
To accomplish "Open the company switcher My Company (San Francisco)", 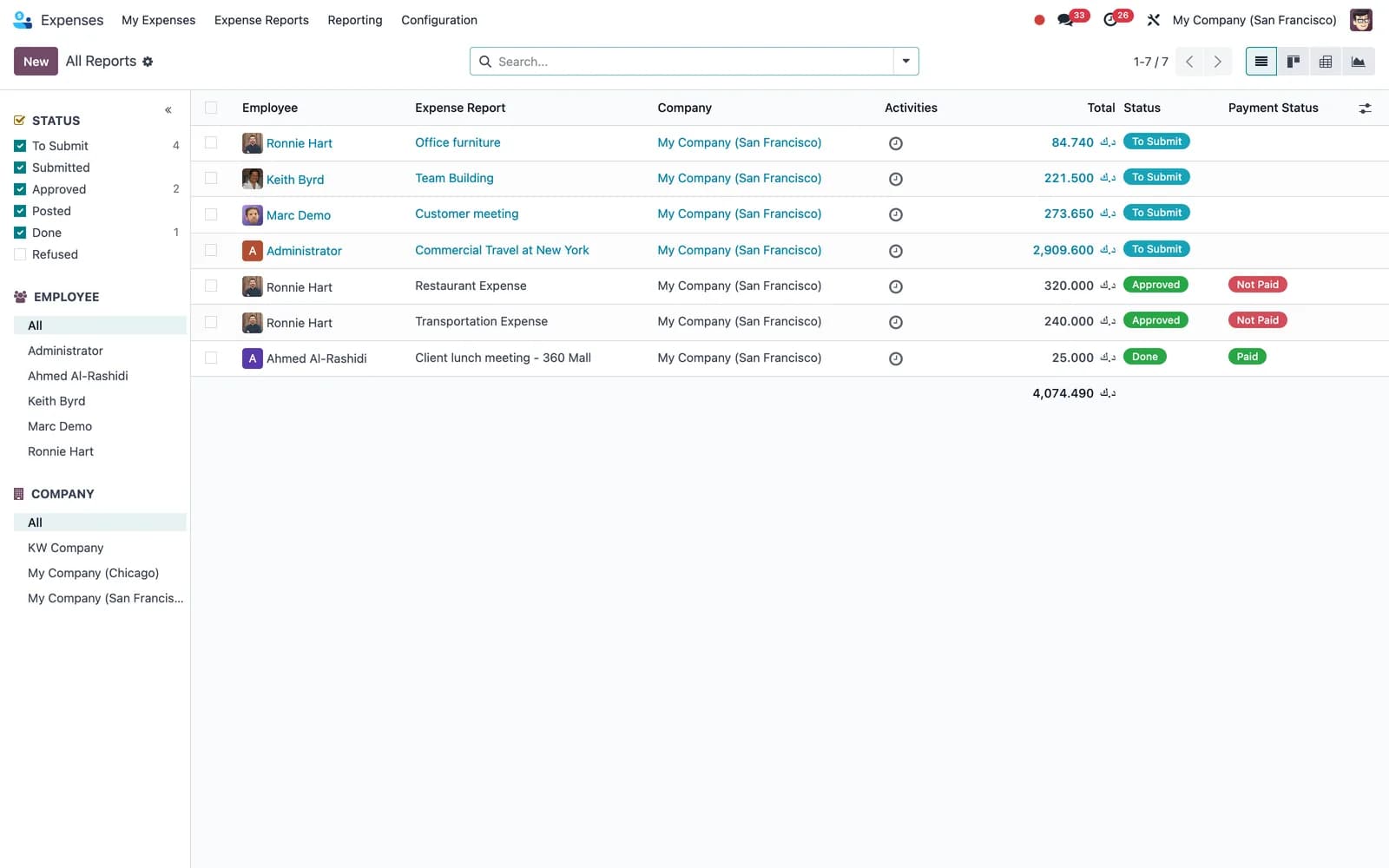I will click(x=1254, y=20).
